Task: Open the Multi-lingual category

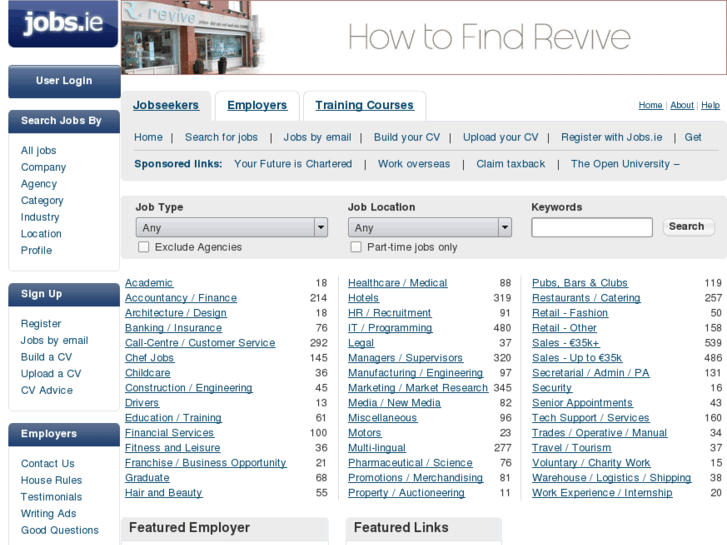Action: point(377,448)
